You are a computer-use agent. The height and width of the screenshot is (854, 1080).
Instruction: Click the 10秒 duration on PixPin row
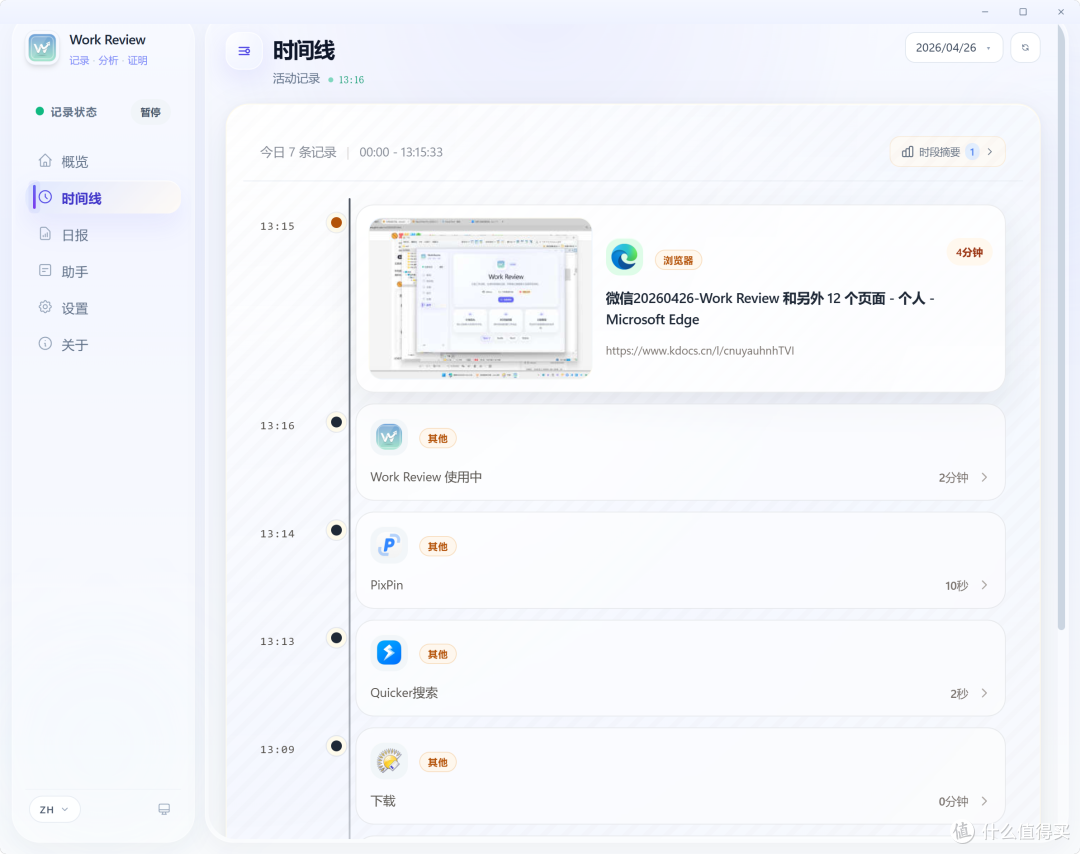click(957, 585)
